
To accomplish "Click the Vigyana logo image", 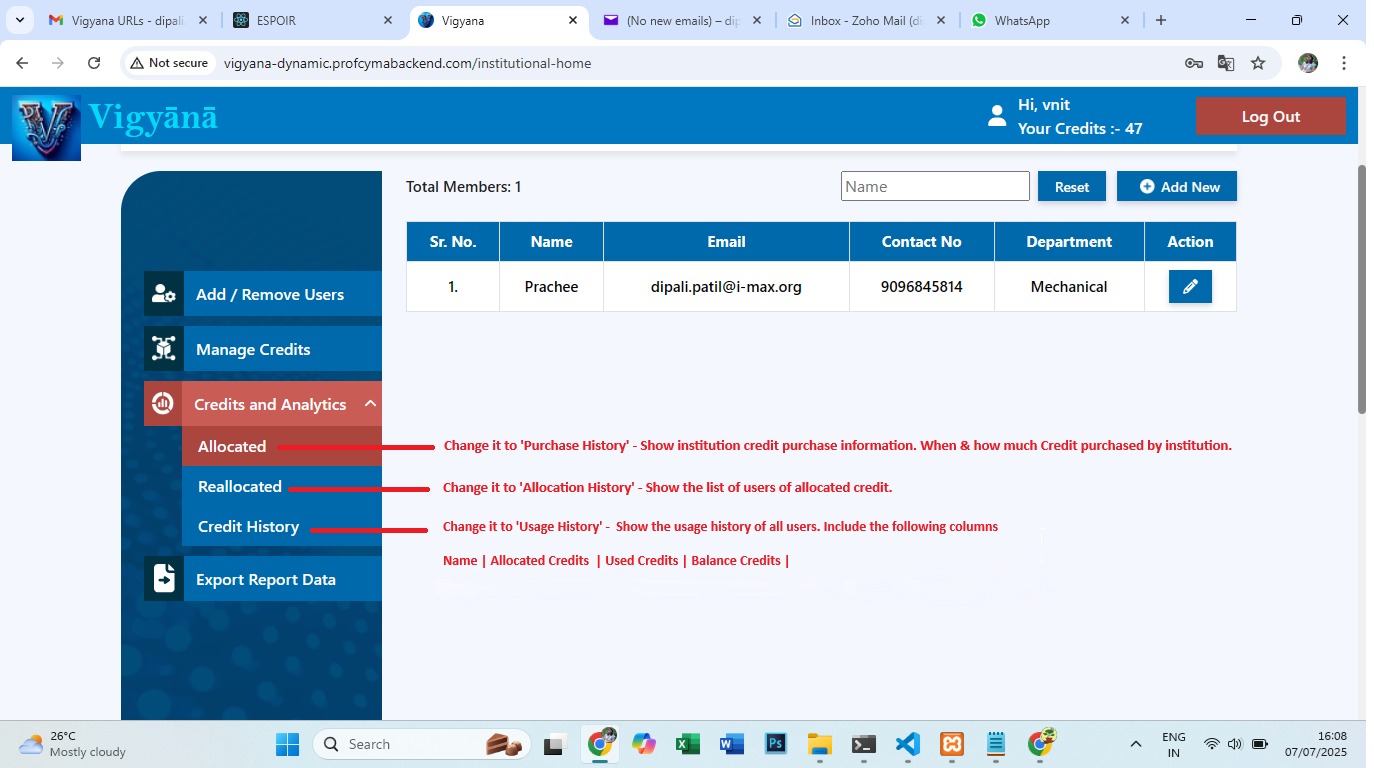I will click(46, 127).
